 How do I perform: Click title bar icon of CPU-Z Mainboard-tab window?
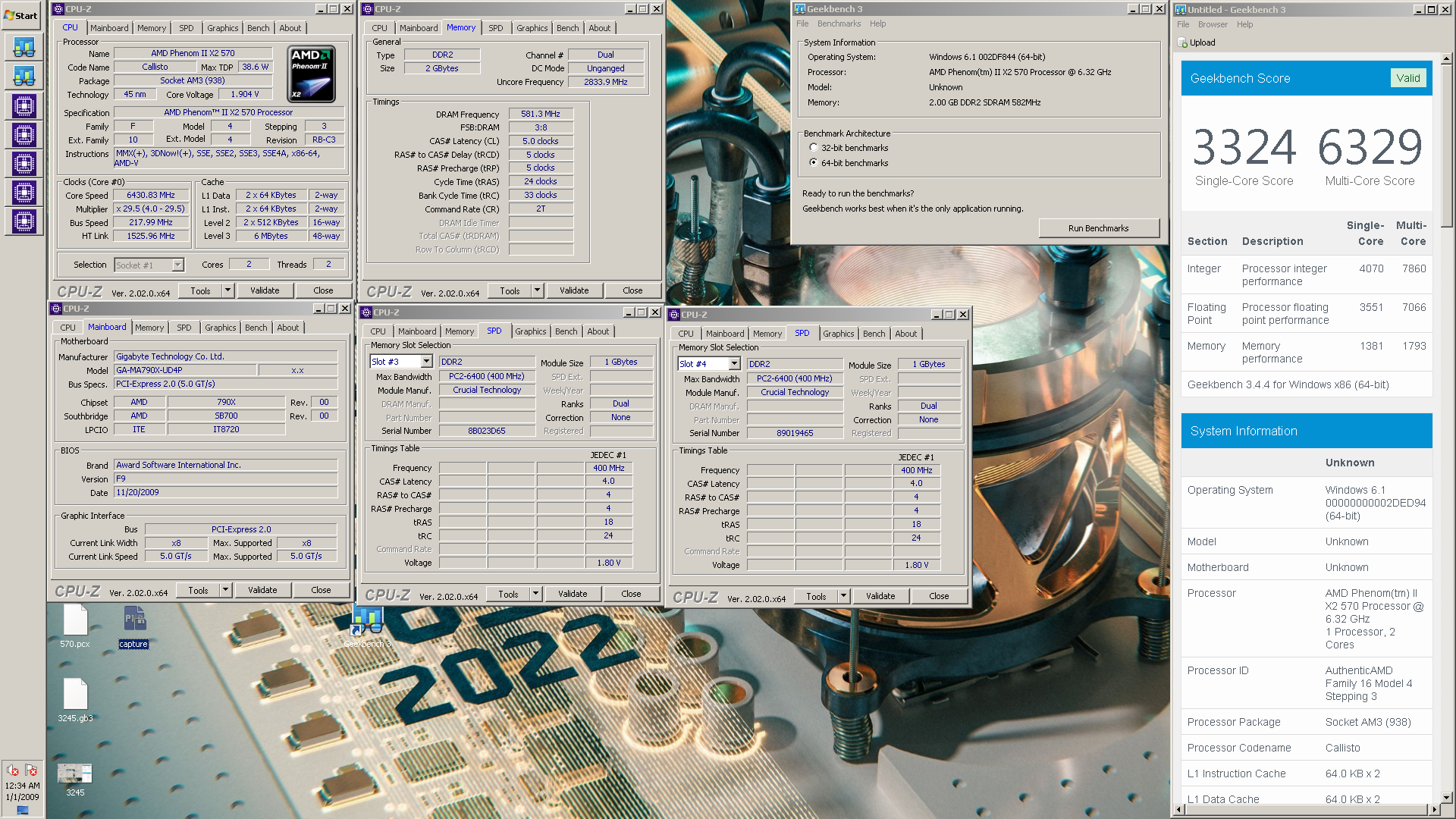pyautogui.click(x=55, y=309)
